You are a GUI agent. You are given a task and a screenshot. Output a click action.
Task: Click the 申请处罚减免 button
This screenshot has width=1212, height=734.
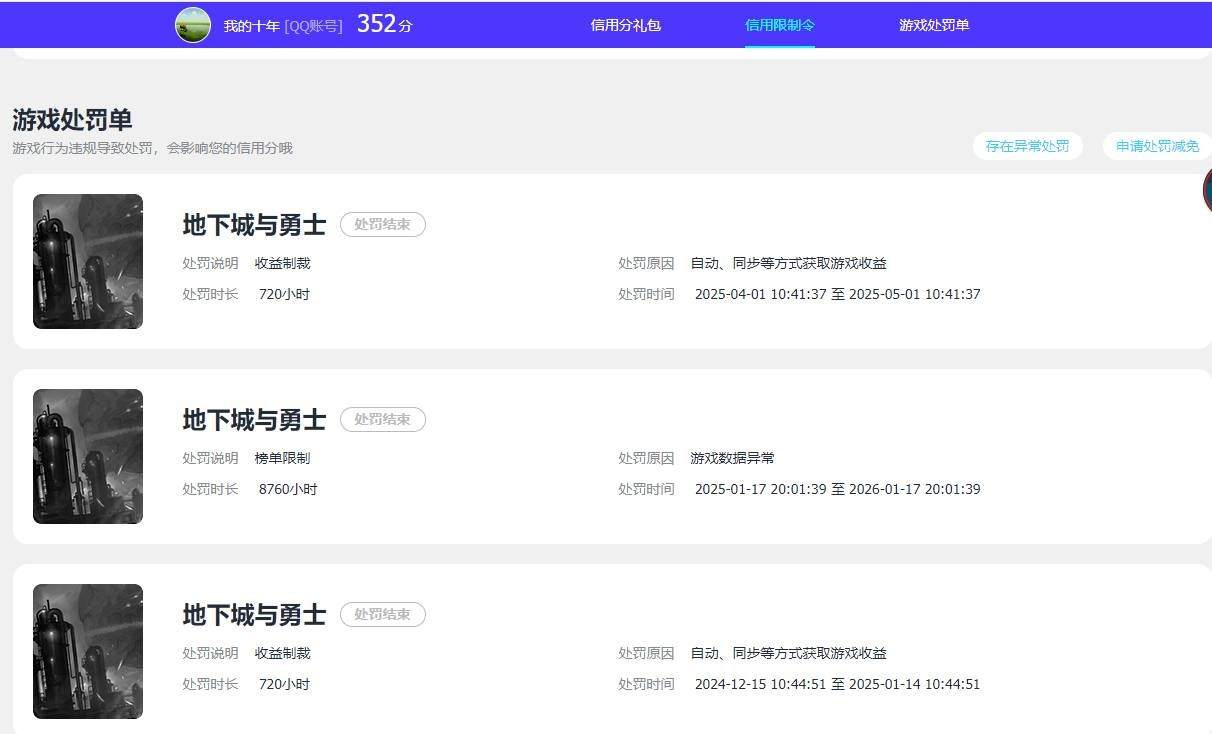click(x=1157, y=146)
